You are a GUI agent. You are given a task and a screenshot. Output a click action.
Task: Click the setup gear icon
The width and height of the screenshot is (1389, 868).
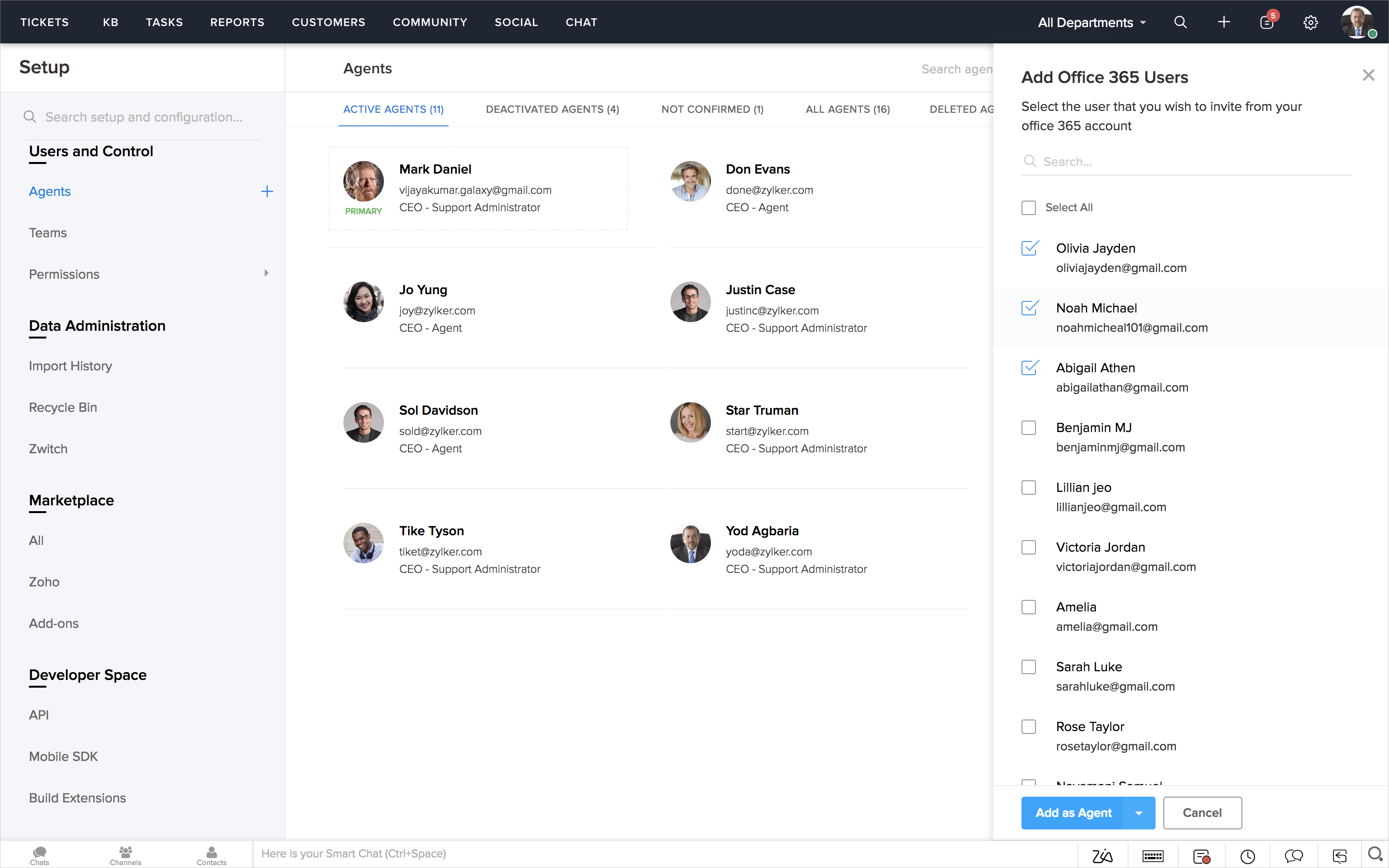pyautogui.click(x=1310, y=22)
